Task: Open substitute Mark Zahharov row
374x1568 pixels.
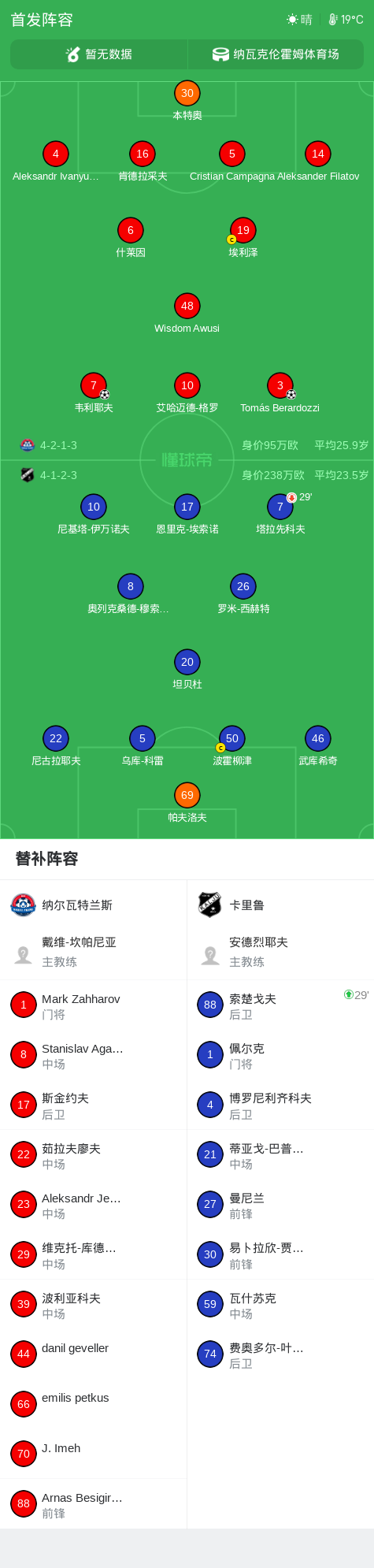Action: (94, 1005)
